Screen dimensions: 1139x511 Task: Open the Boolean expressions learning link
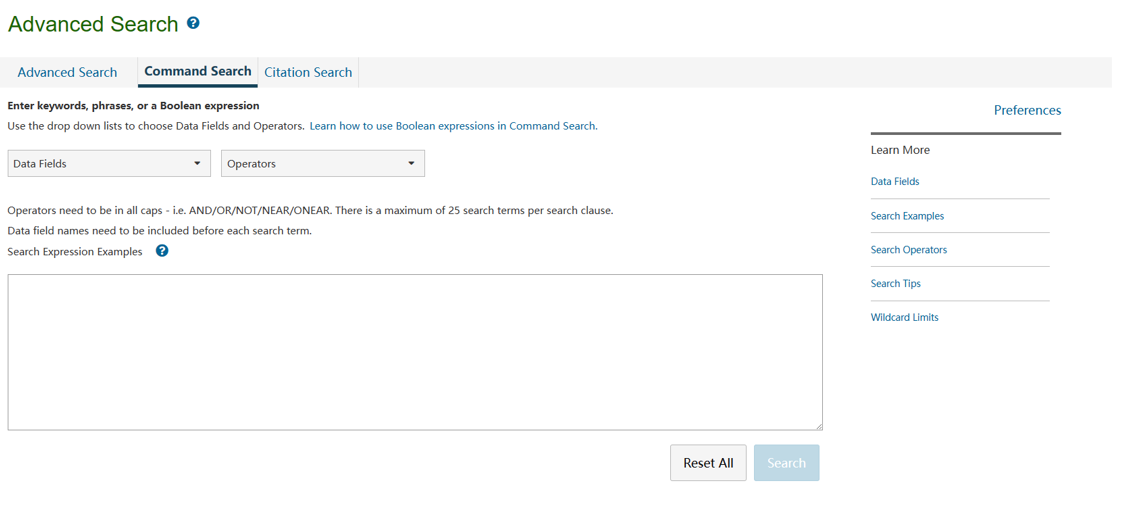click(453, 126)
